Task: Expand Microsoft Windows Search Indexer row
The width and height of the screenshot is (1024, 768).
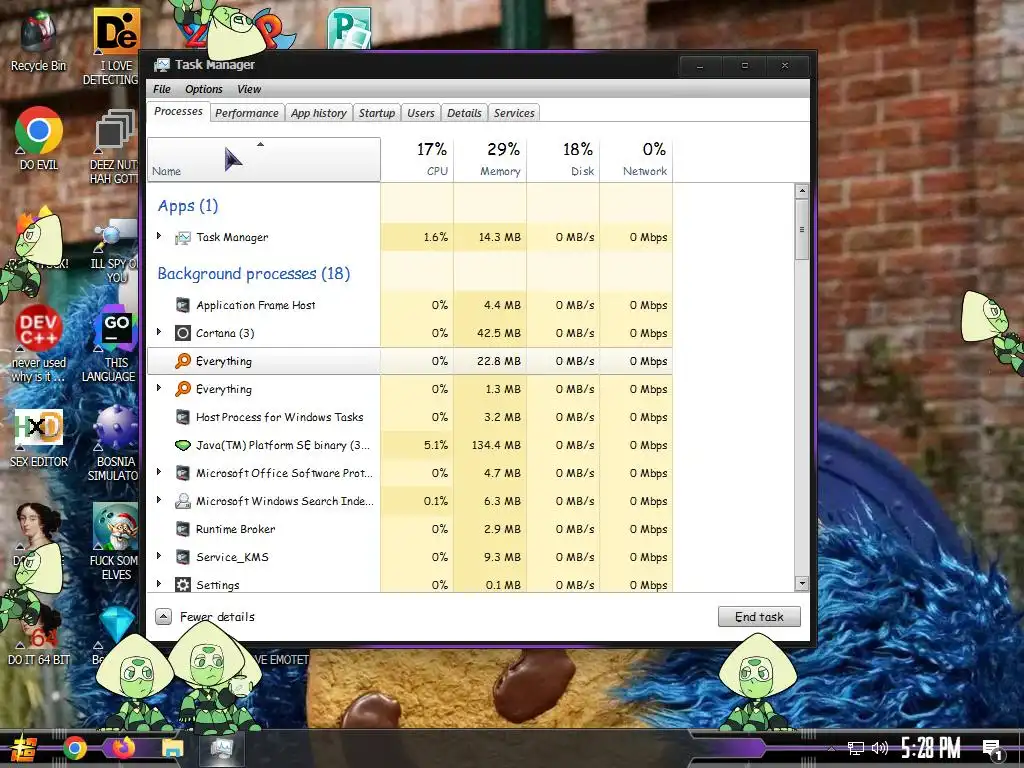Action: [159, 500]
